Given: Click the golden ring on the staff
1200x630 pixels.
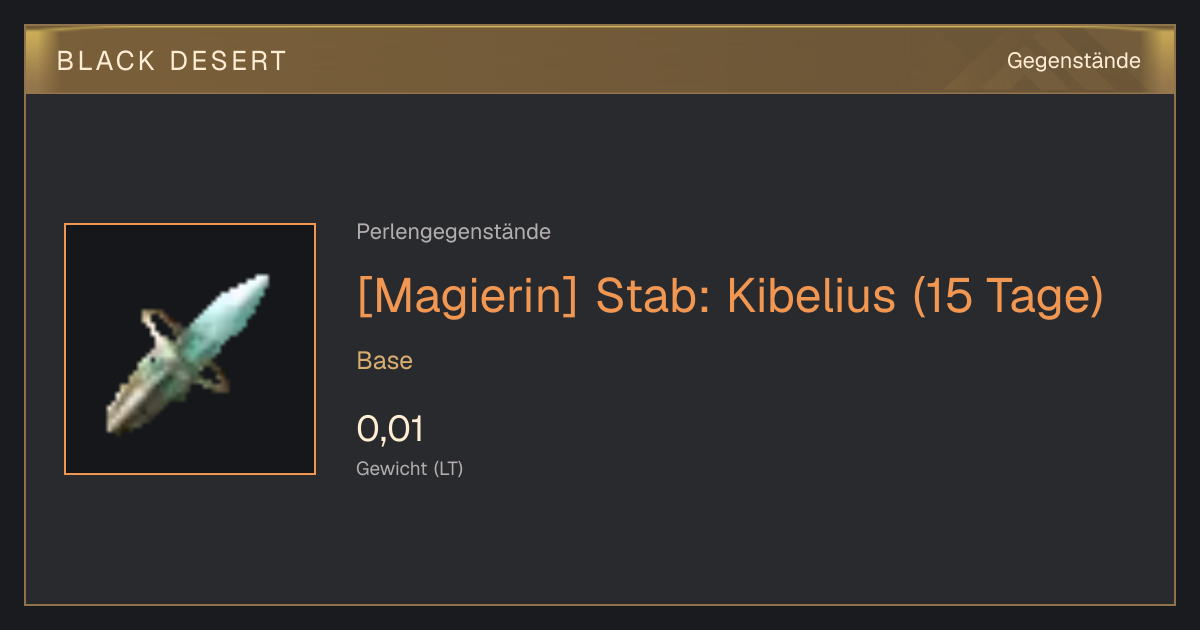Looking at the screenshot, I should click(185, 352).
